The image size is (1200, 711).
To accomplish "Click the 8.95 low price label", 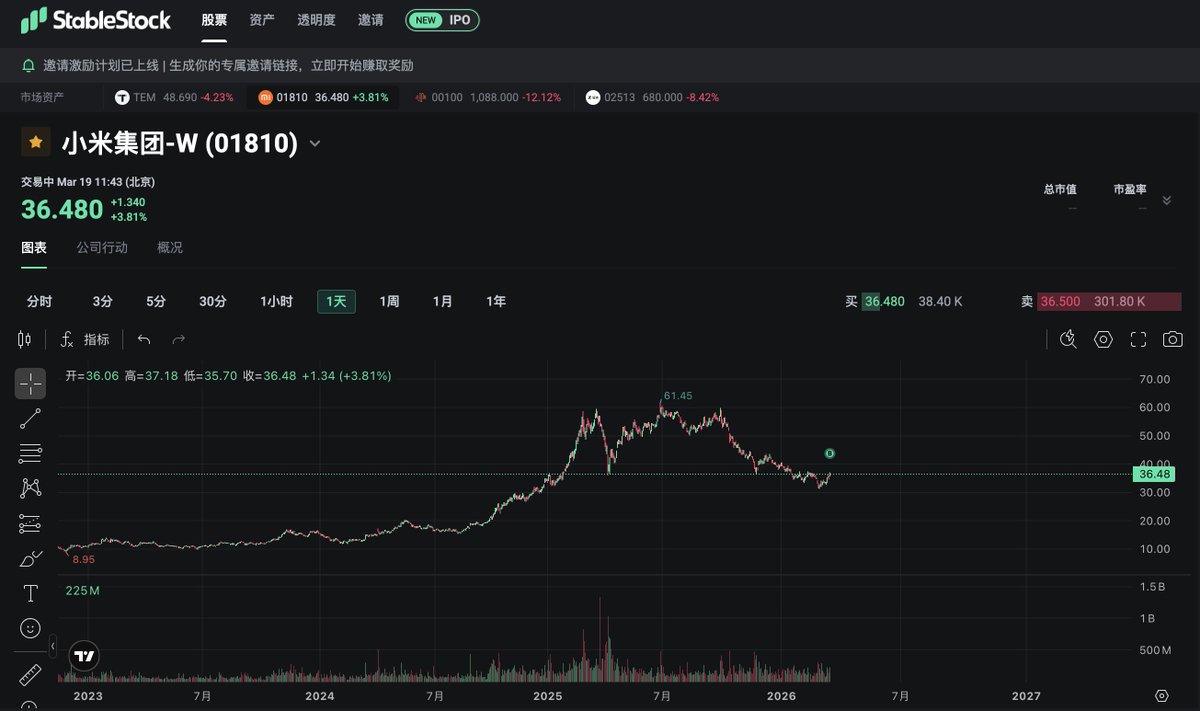I will [84, 560].
